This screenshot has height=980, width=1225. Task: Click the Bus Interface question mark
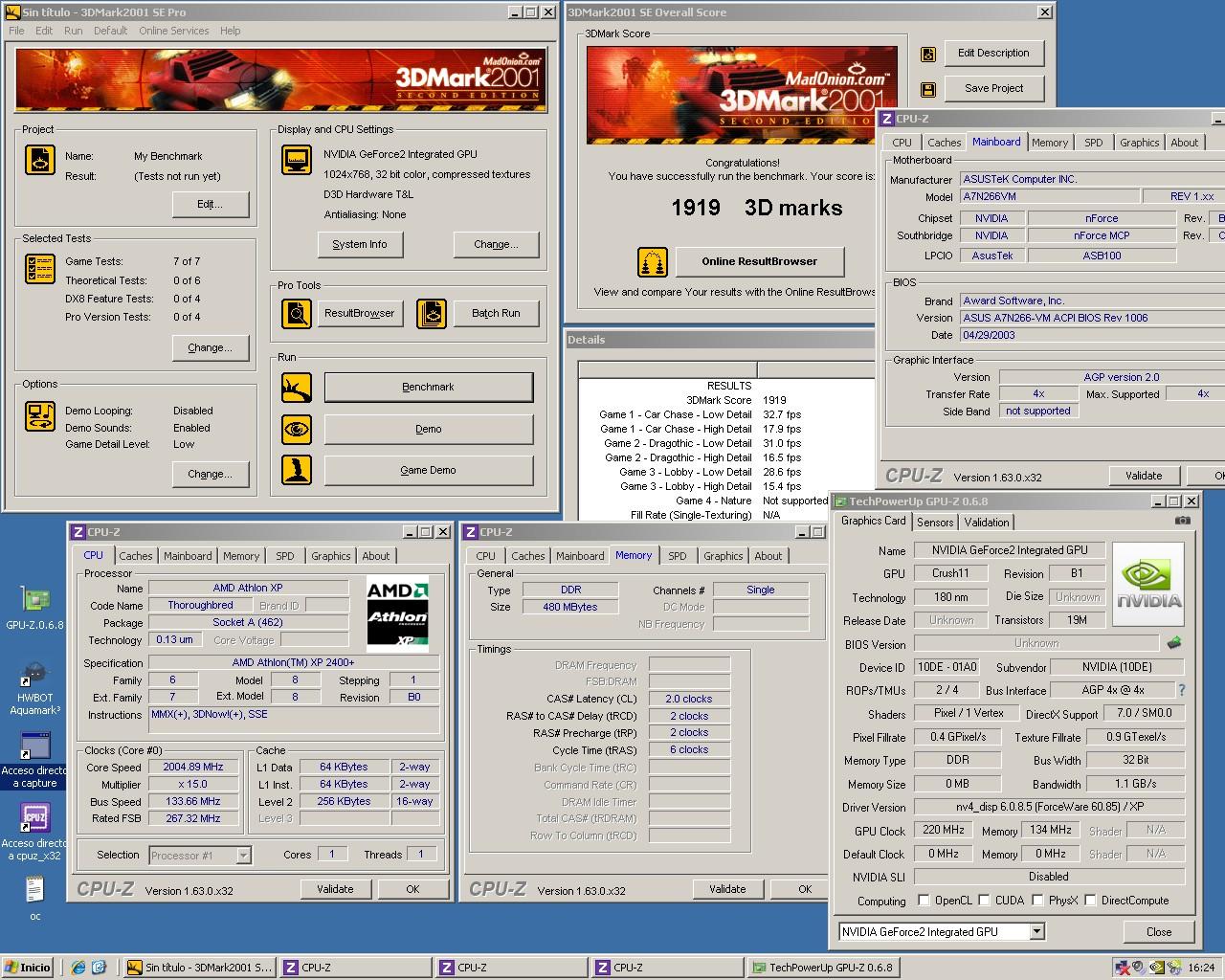1181,690
